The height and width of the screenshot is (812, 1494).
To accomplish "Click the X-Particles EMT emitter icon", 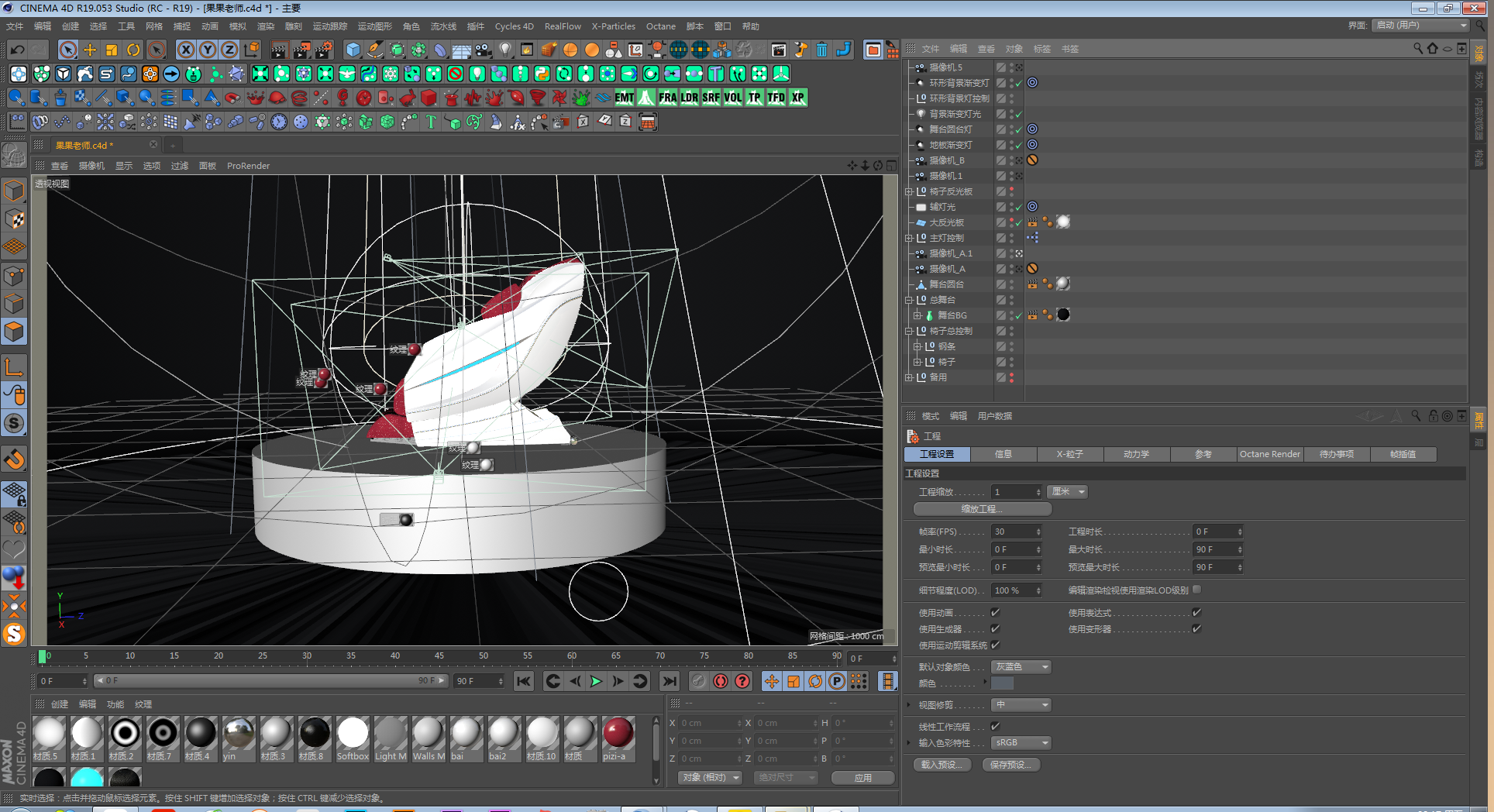I will (x=624, y=98).
